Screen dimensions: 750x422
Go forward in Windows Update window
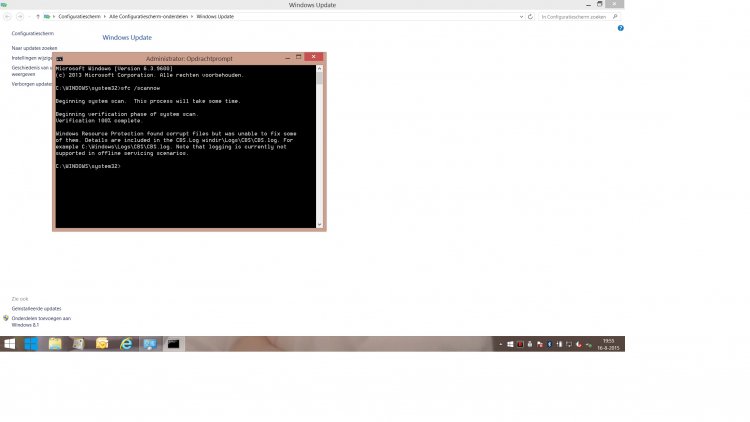(x=20, y=17)
